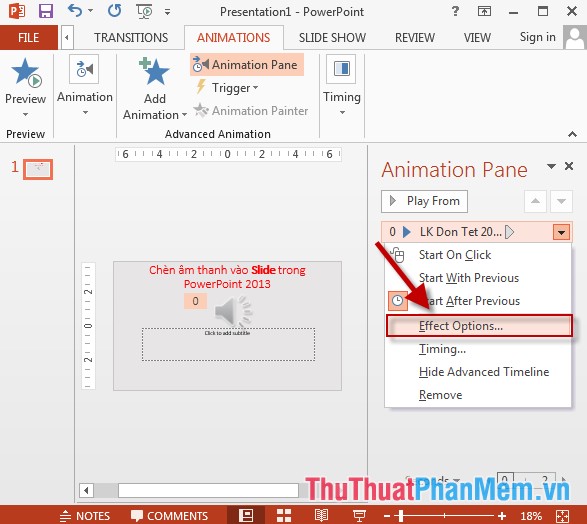Choose Remove from the animation menu
The image size is (587, 524).
click(x=478, y=395)
